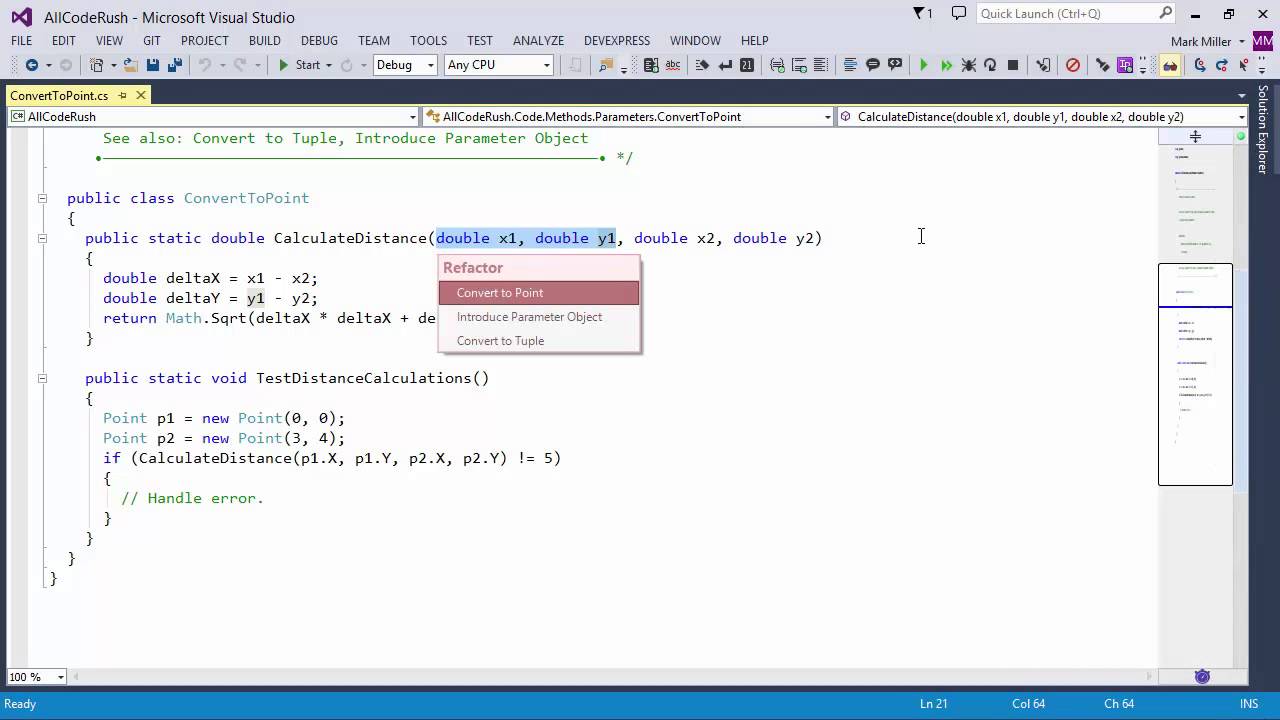Open the DEVEXPRESS menu
Viewport: 1280px width, 720px height.
pos(617,41)
